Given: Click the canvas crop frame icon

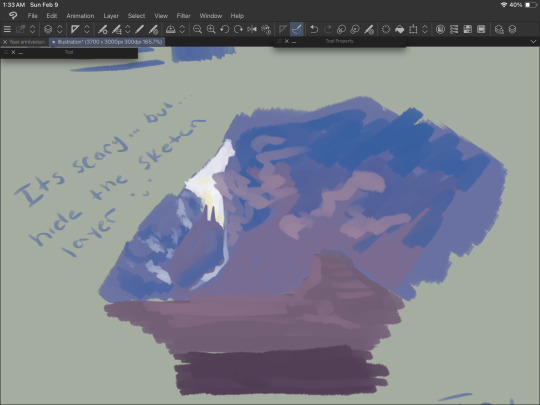Looking at the screenshot, I should [x=413, y=29].
